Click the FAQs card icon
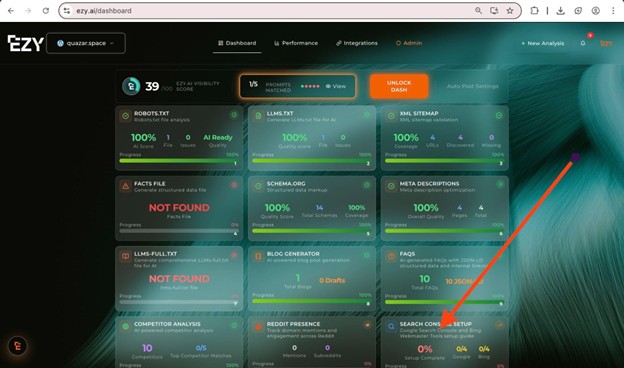Viewport: 624px width, 368px height. click(391, 256)
